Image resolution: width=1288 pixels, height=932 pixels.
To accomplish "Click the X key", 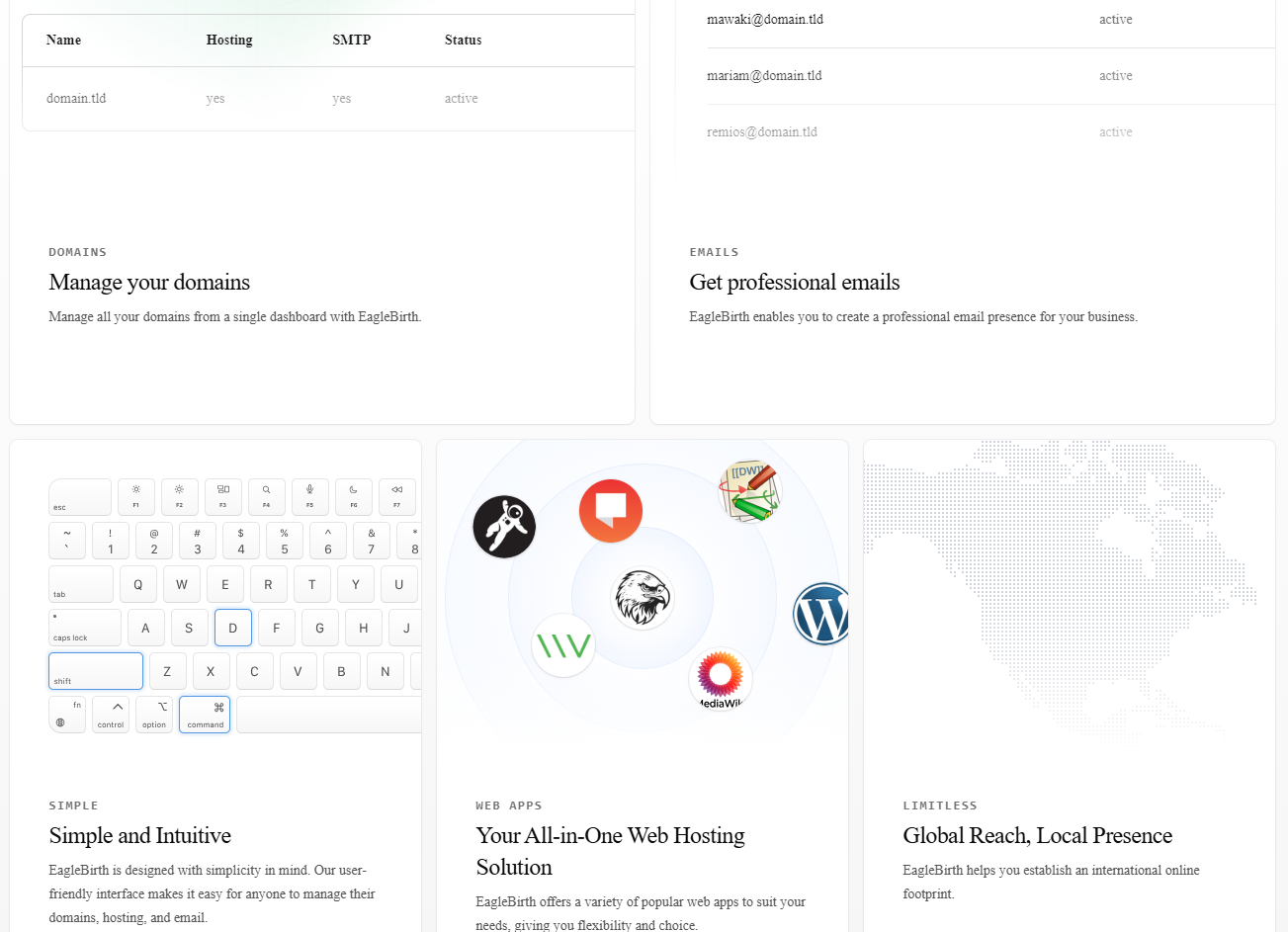I will (x=212, y=671).
